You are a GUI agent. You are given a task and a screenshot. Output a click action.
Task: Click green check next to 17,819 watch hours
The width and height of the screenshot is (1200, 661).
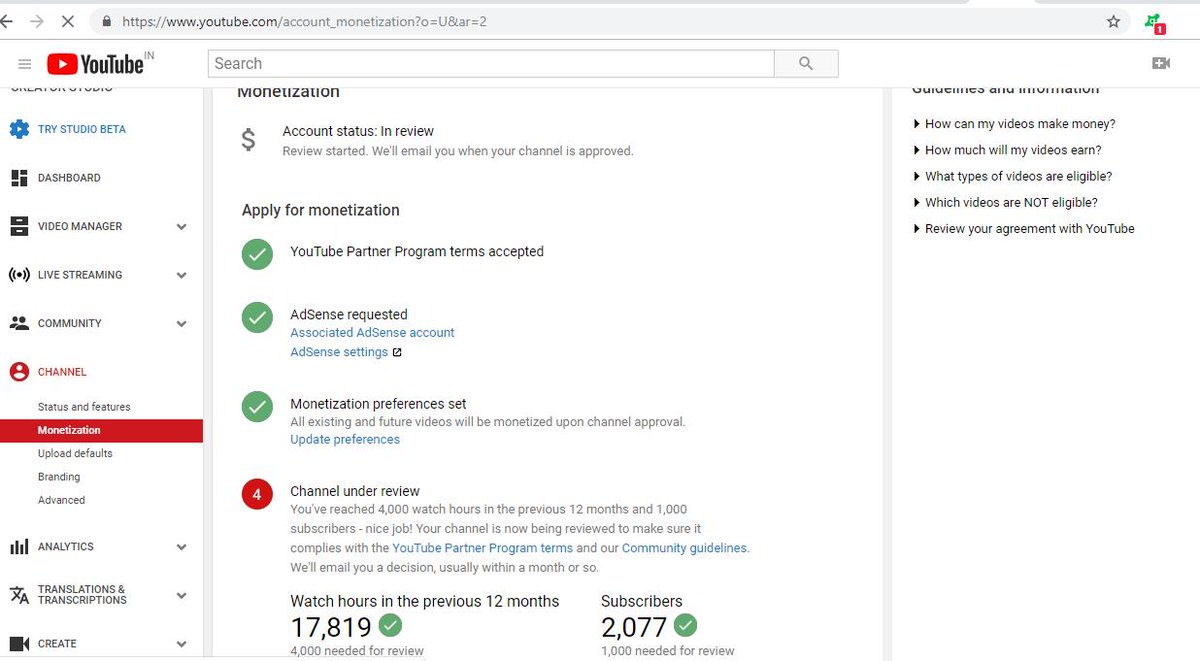391,626
